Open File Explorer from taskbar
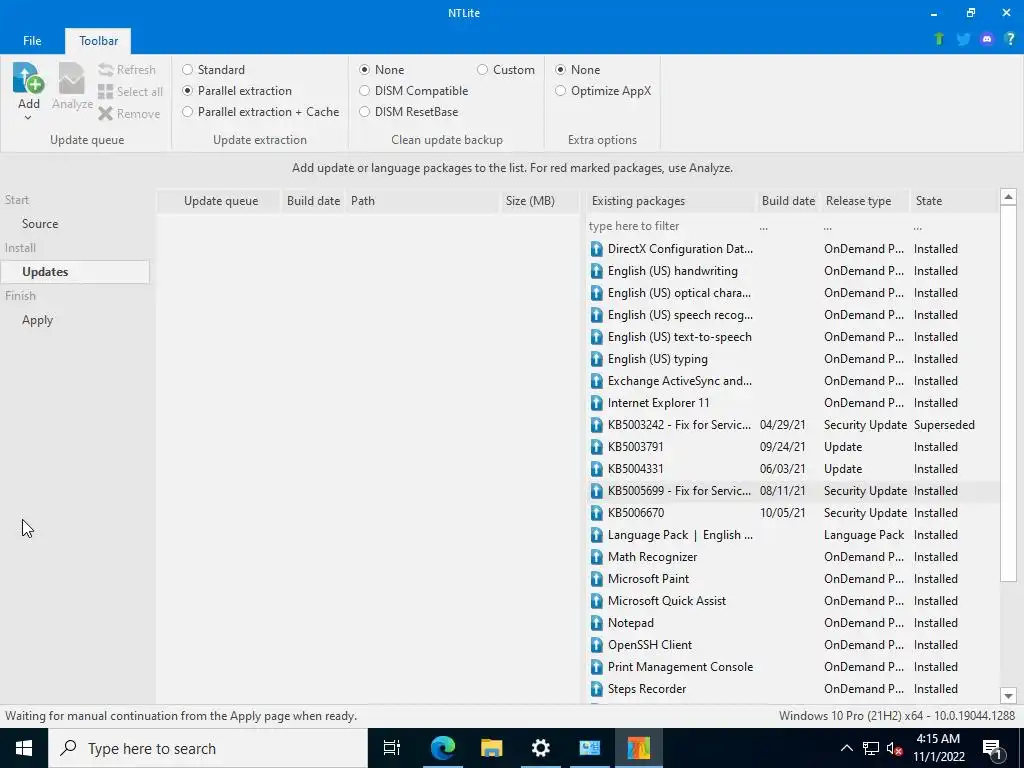Image resolution: width=1024 pixels, height=768 pixels. 491,748
